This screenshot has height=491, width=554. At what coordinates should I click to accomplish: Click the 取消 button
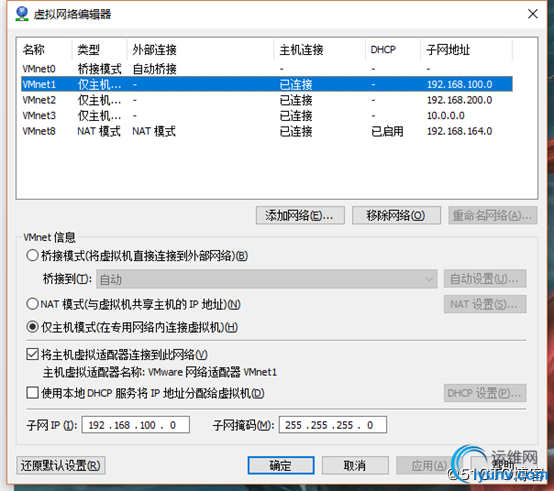[x=355, y=465]
